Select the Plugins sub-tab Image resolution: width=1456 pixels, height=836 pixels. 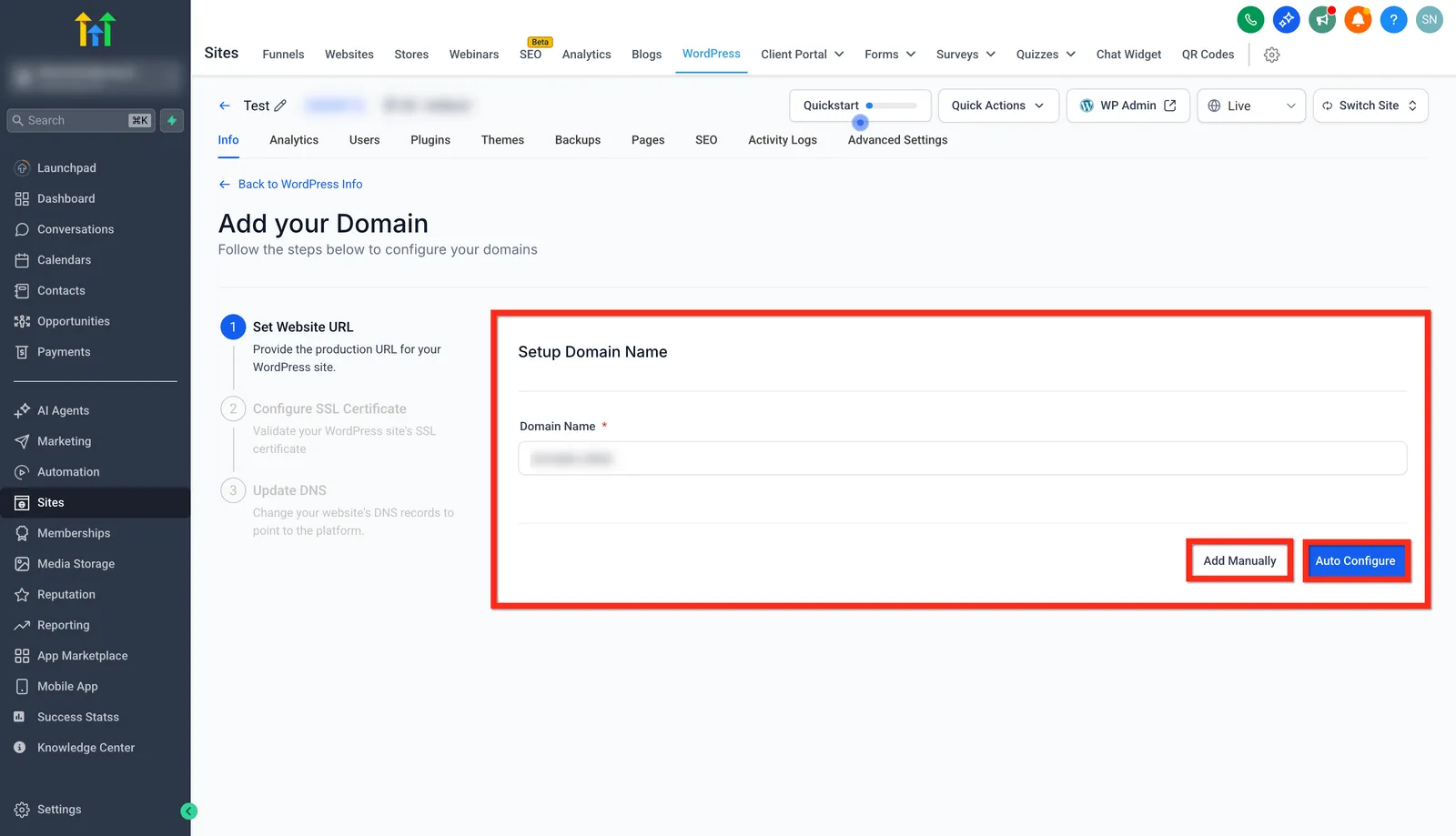click(430, 140)
